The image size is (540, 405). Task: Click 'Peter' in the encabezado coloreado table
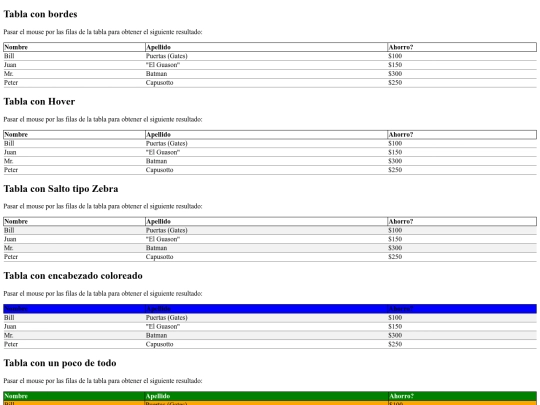pyautogui.click(x=11, y=344)
